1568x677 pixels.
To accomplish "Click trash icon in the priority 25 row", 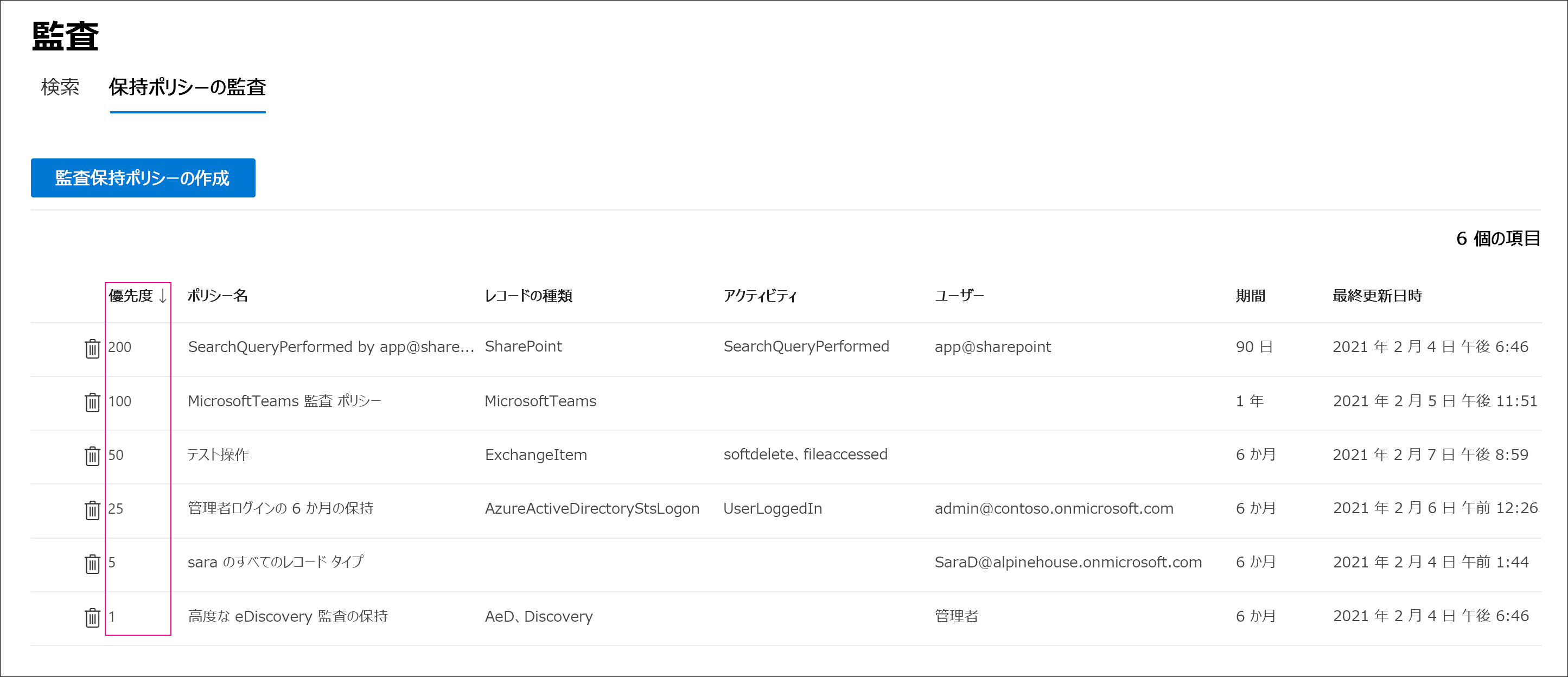I will [x=92, y=509].
